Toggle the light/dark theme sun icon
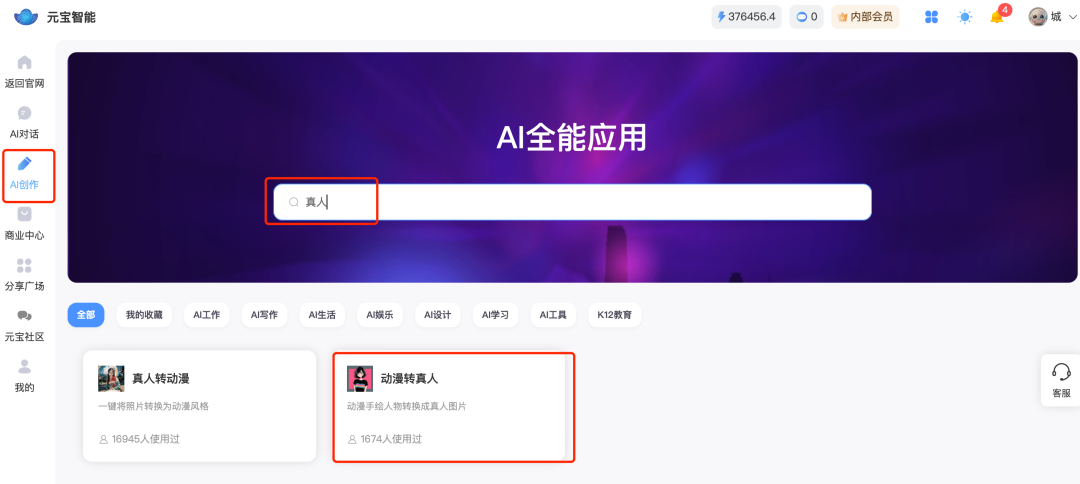The width and height of the screenshot is (1080, 484). tap(964, 17)
